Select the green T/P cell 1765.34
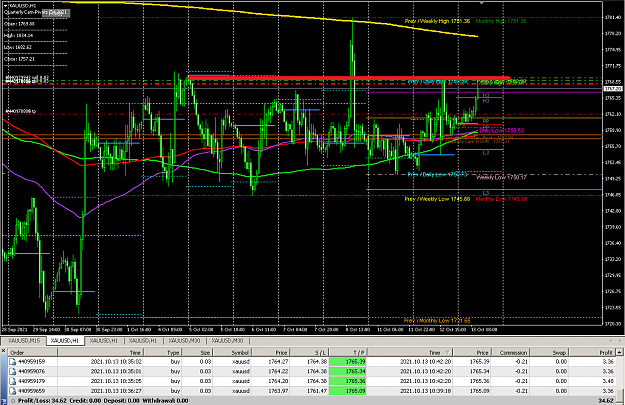Viewport: 625px width, 405px height. click(x=348, y=372)
